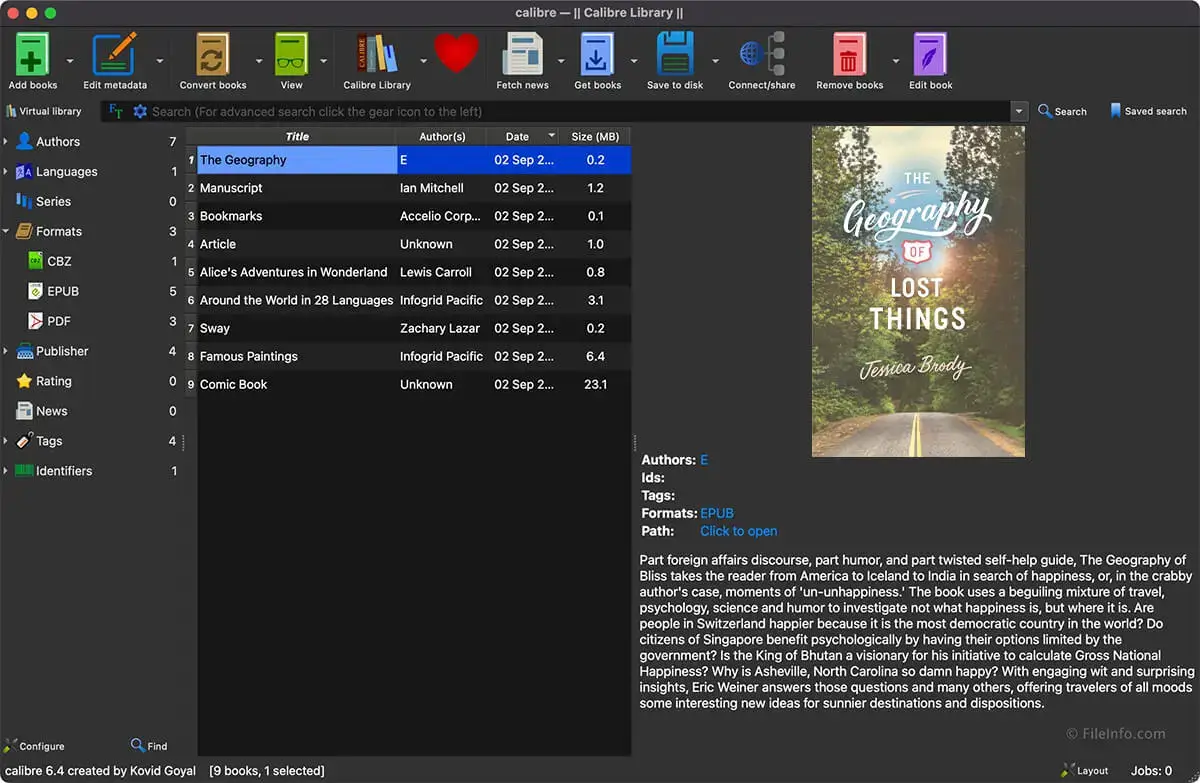Click the Fetch news icon
1200x783 pixels.
click(x=522, y=55)
